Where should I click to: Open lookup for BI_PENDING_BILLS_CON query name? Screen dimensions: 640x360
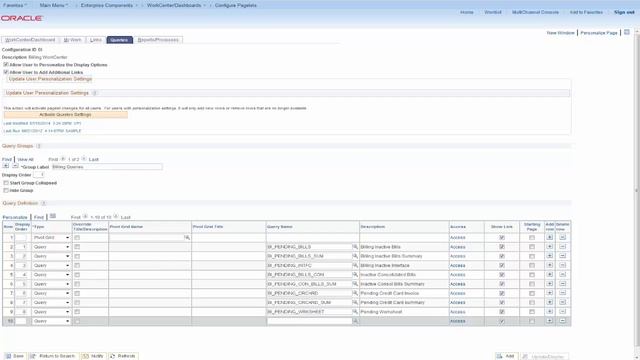click(x=355, y=275)
